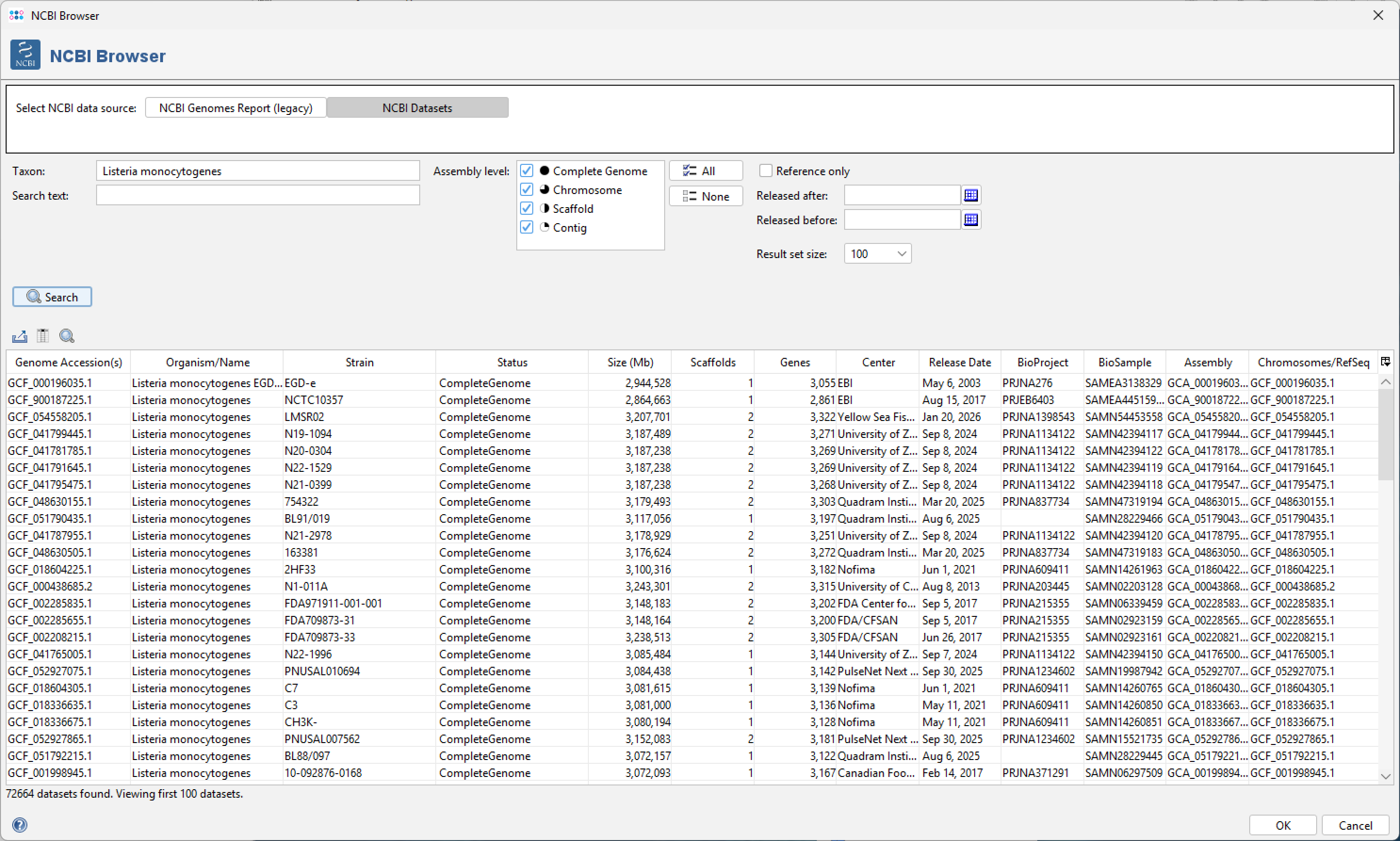Switch to NCBI Genomes Report (legacy) source
Viewport: 1400px width, 841px height.
coord(235,108)
